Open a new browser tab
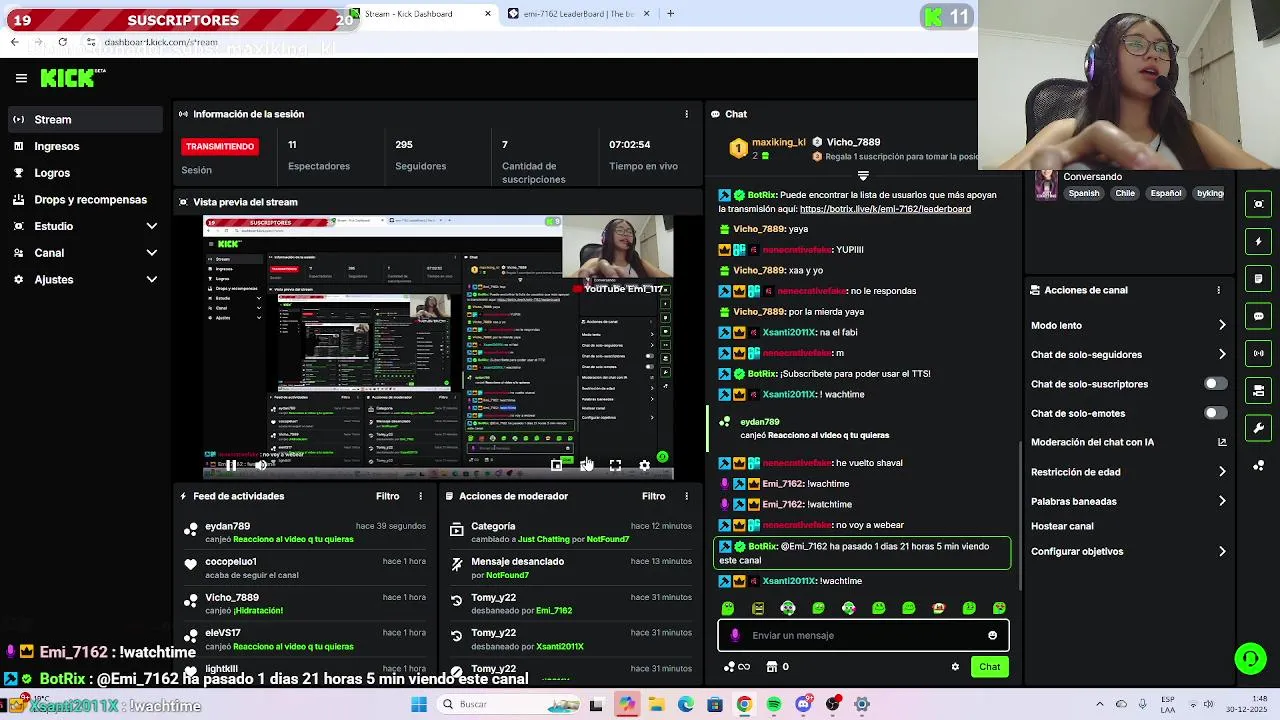1280x720 pixels. (x=670, y=14)
